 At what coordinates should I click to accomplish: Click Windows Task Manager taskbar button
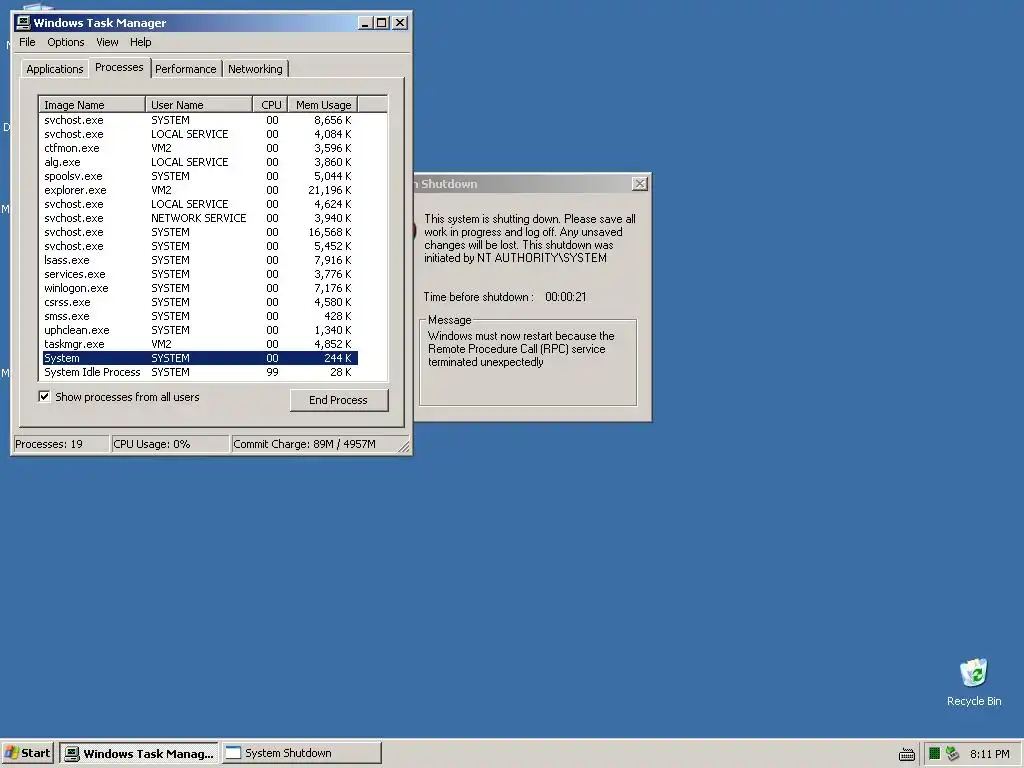point(139,753)
